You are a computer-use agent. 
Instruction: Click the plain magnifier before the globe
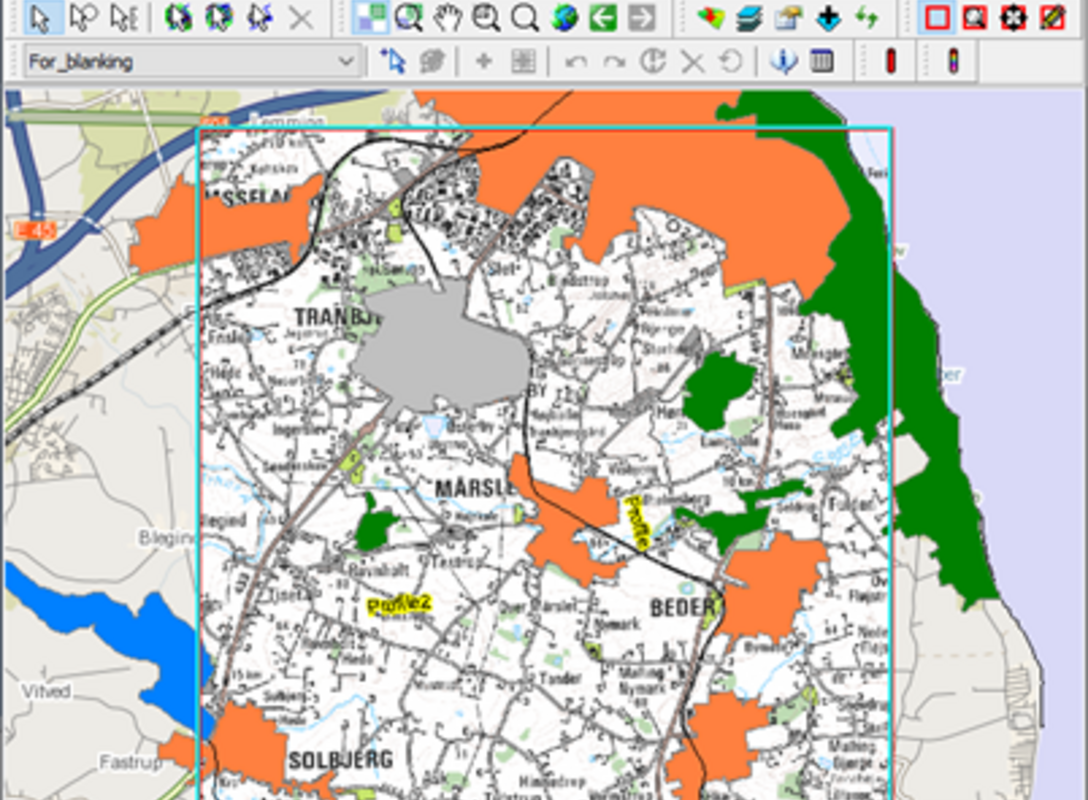pyautogui.click(x=525, y=17)
